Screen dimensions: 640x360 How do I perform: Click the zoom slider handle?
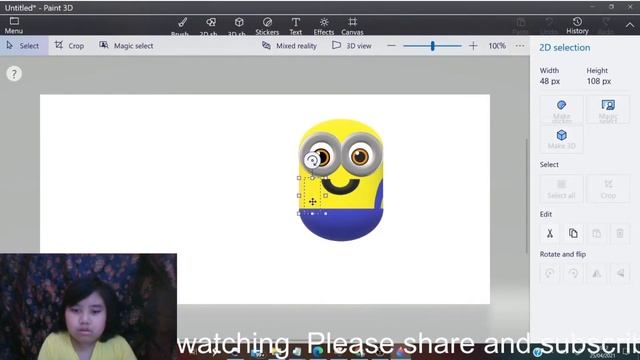pos(433,46)
